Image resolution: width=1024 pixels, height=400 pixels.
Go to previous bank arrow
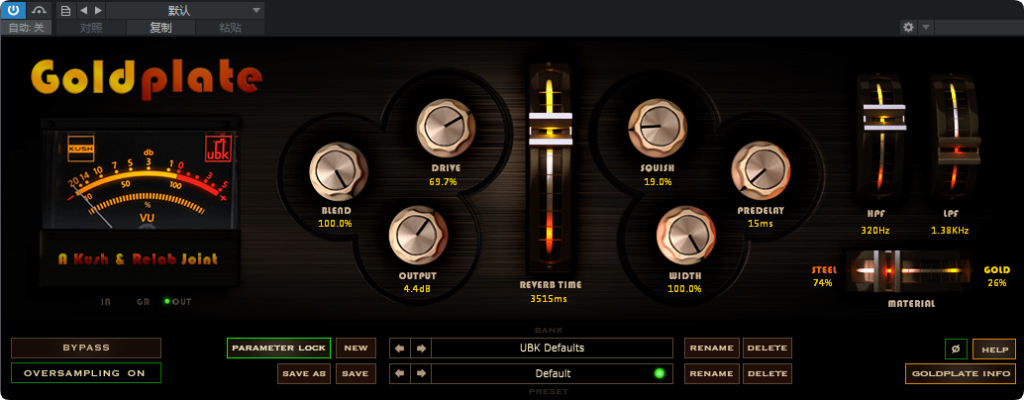click(400, 348)
